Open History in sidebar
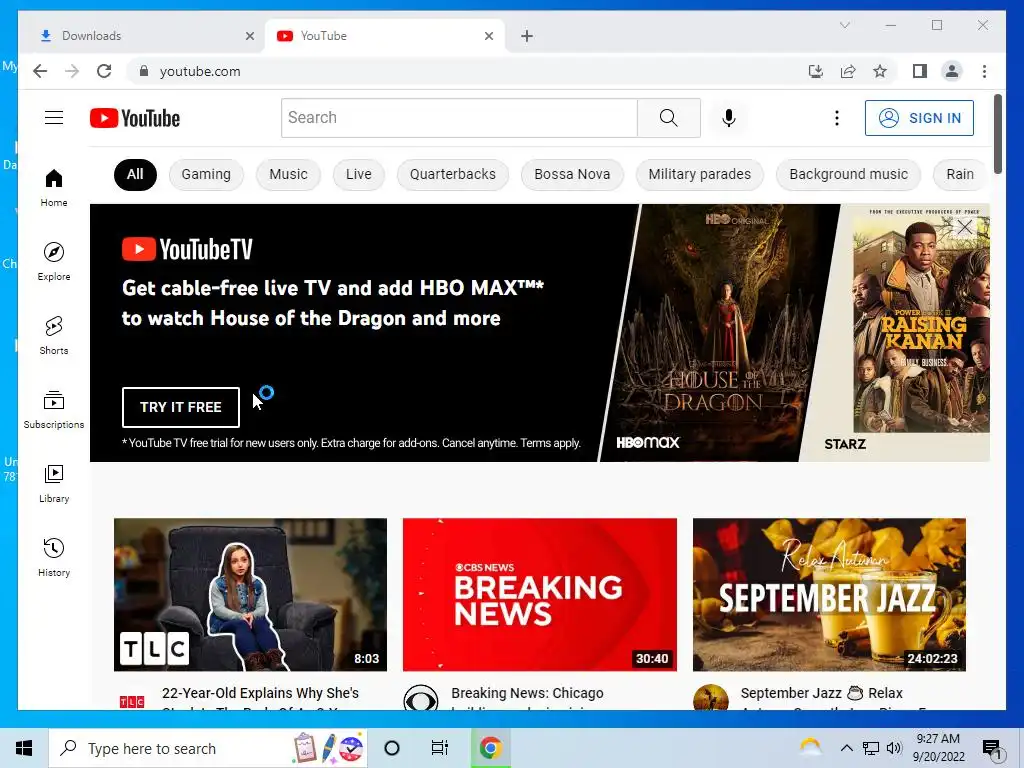Image resolution: width=1024 pixels, height=768 pixels. tap(54, 557)
